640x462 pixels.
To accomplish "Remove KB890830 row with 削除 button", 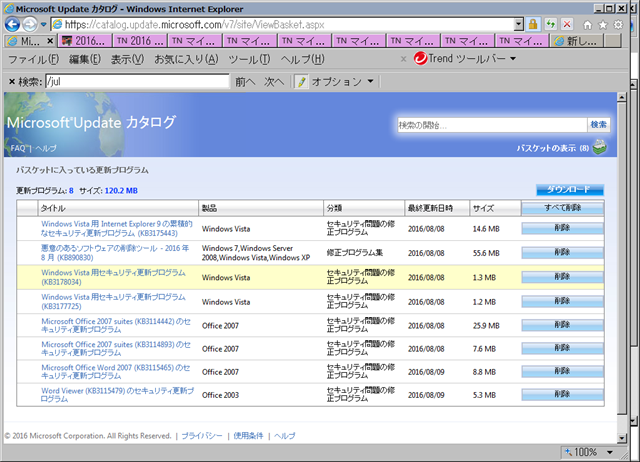I will [x=562, y=253].
